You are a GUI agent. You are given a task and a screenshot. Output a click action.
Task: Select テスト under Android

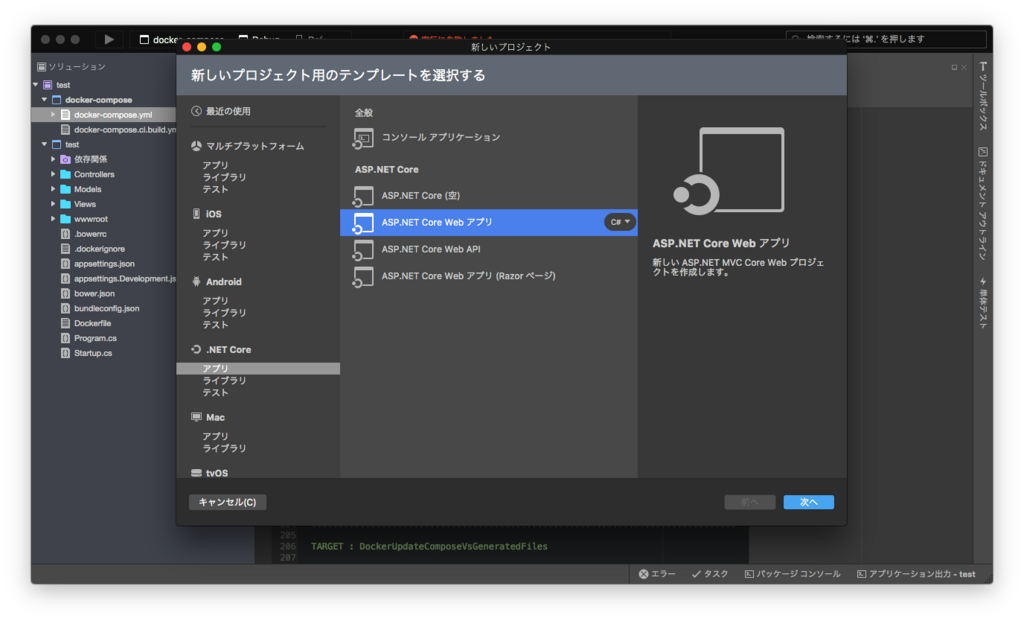216,325
